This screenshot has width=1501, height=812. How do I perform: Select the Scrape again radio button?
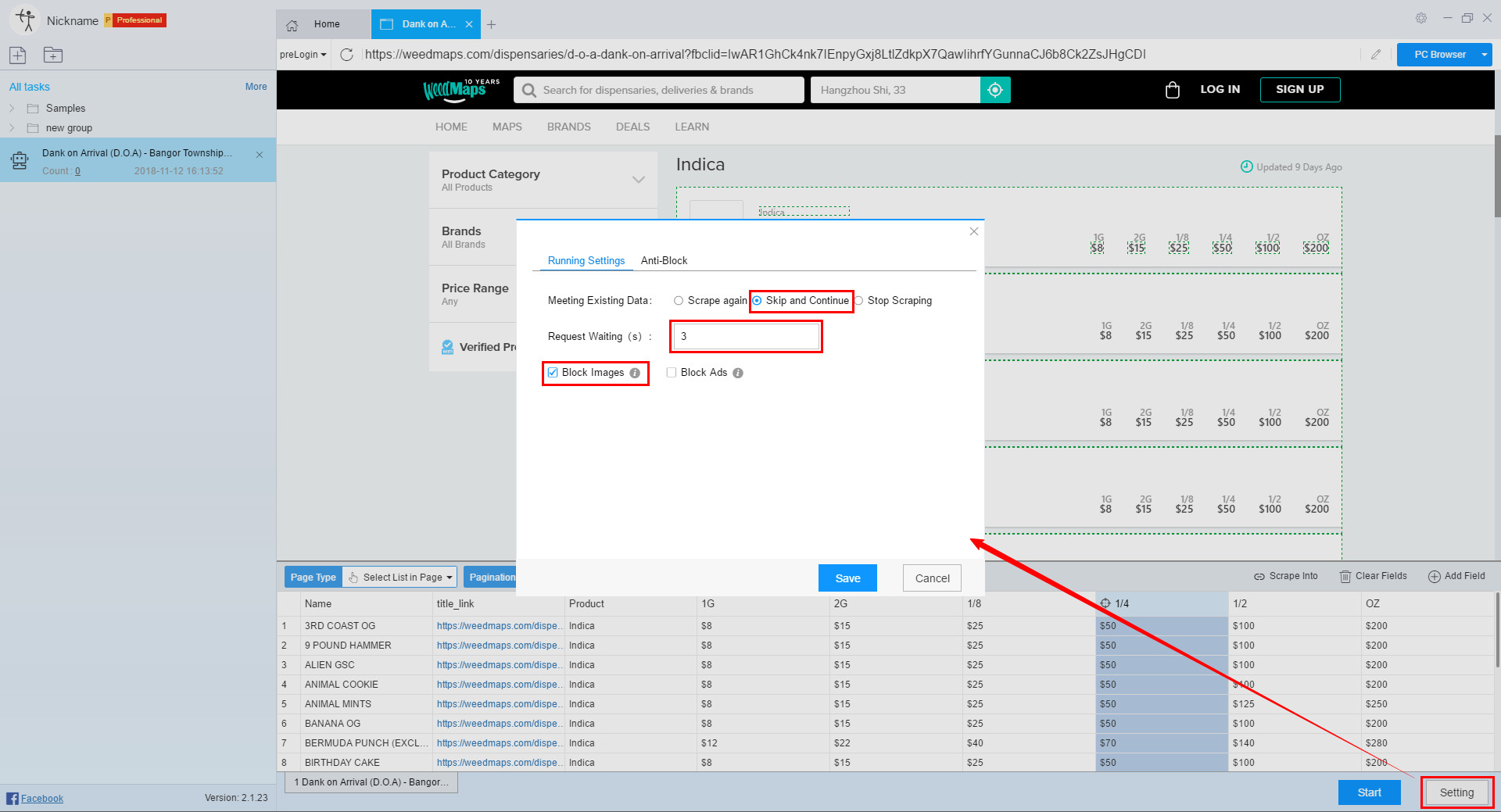tap(679, 301)
